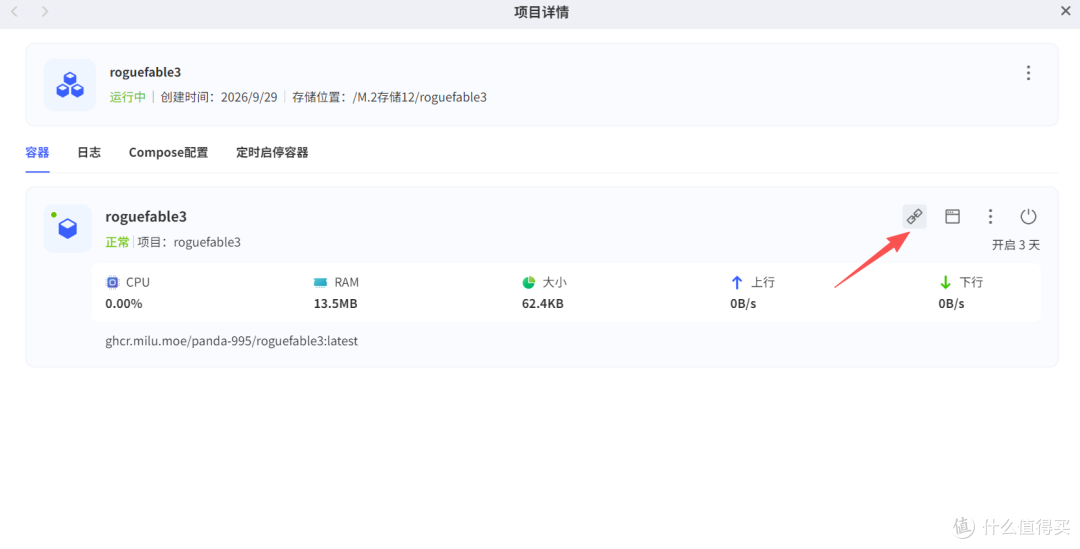Click the RAM value 13.5MB
Screen dimensions: 1080x549
335,303
